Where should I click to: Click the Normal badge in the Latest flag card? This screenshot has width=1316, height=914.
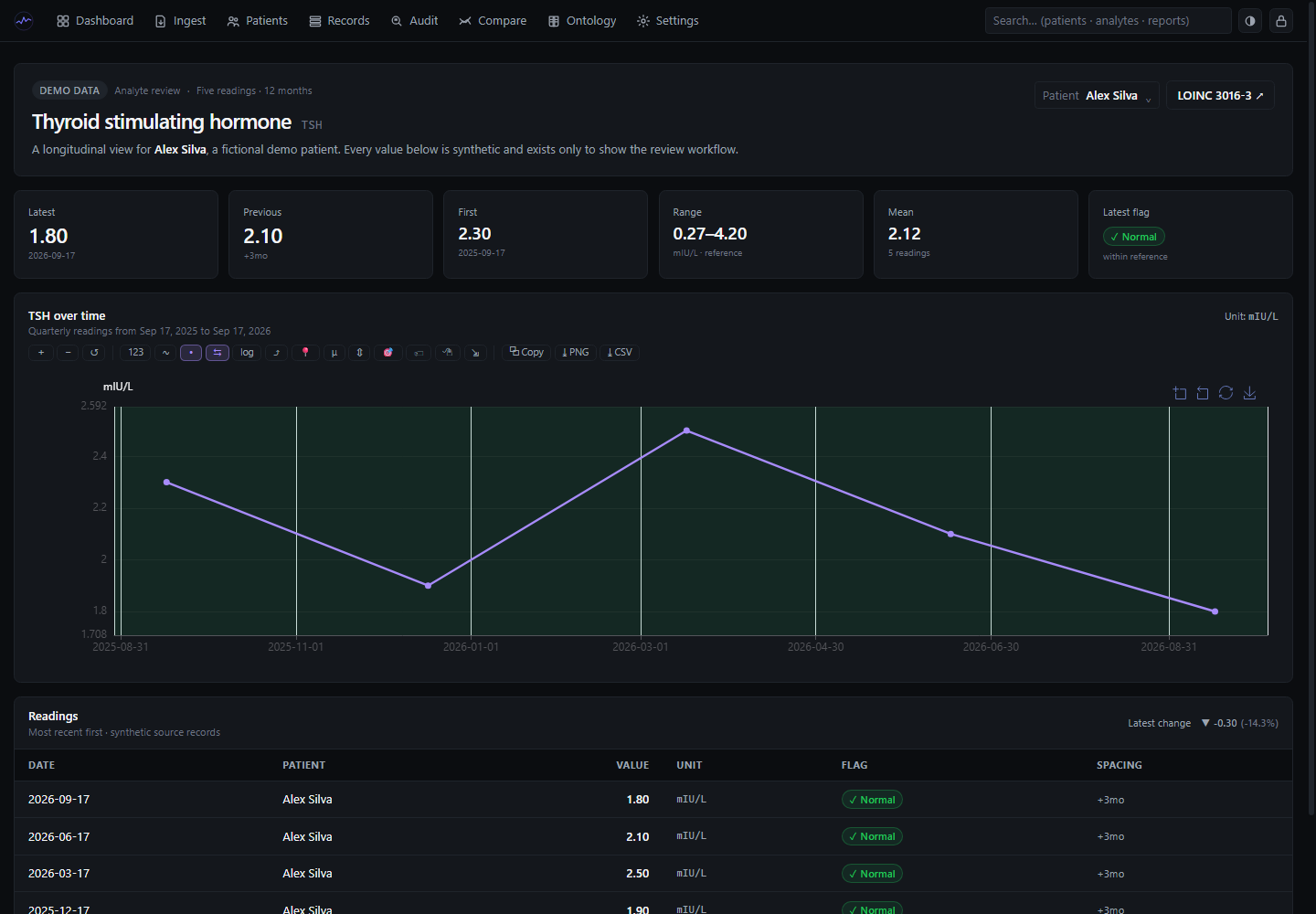tap(1134, 237)
